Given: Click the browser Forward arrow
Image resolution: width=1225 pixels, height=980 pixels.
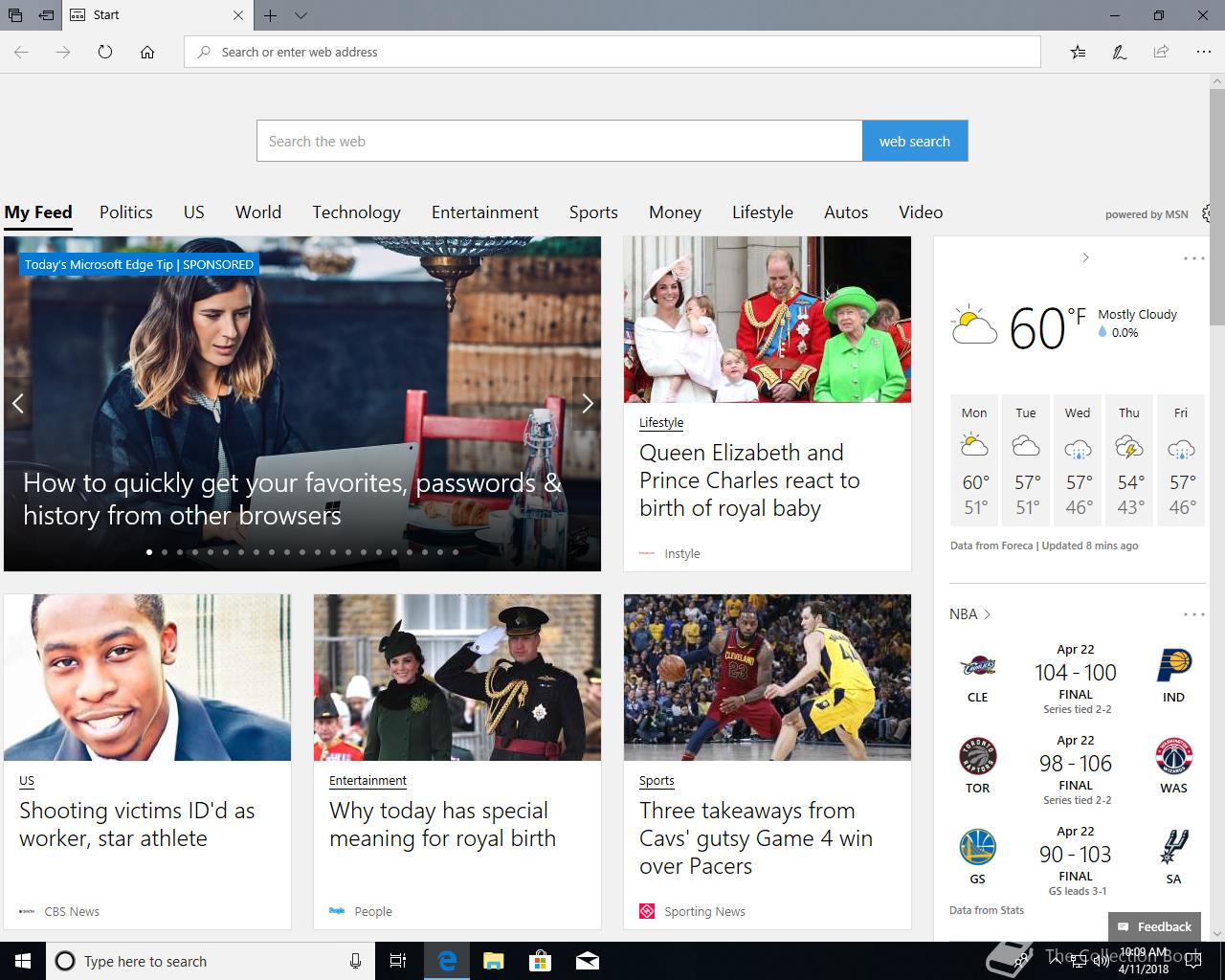Looking at the screenshot, I should [63, 52].
